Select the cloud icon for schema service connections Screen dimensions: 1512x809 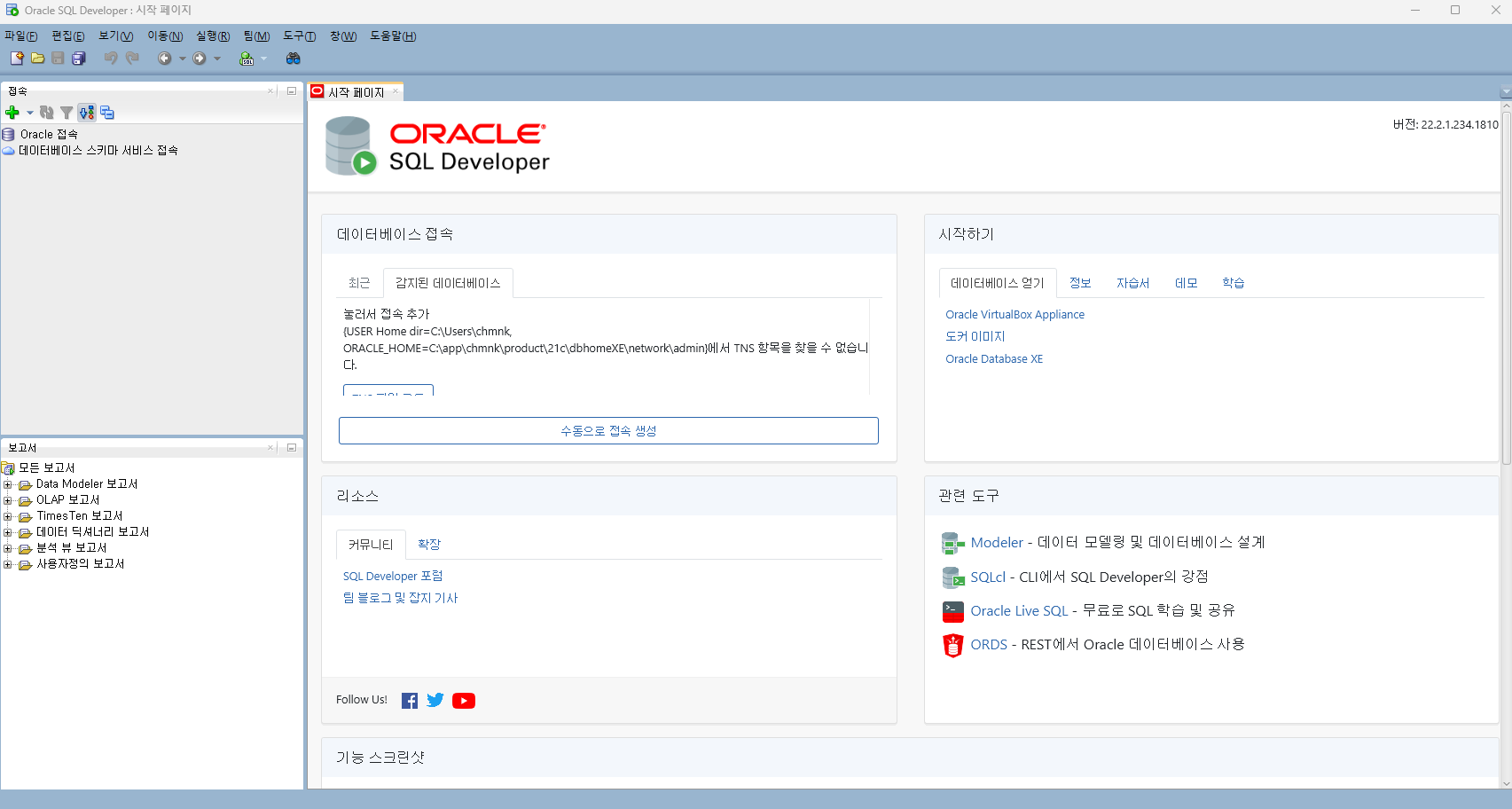click(x=9, y=151)
